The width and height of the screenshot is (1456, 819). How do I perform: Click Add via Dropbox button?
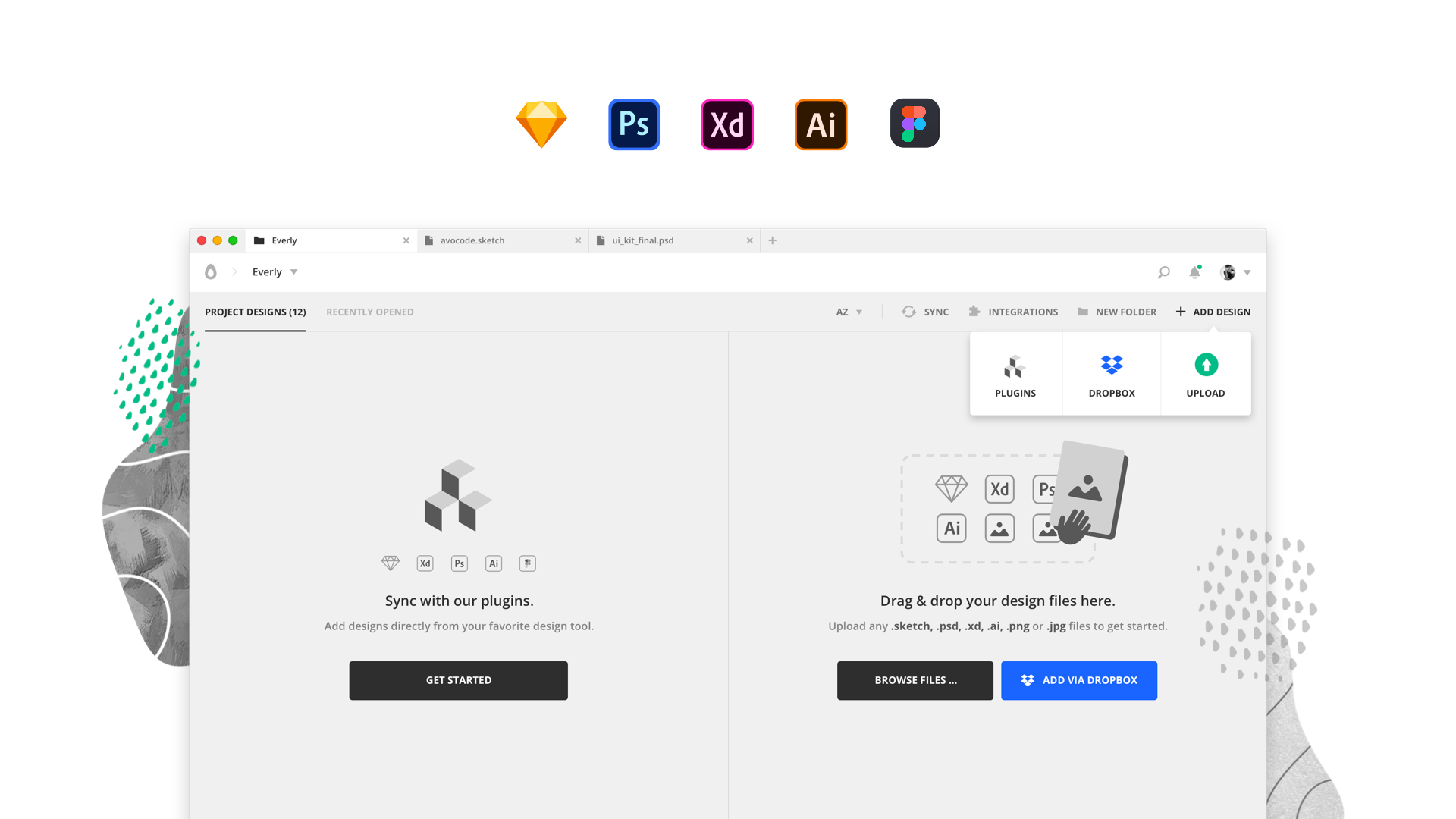(1079, 680)
